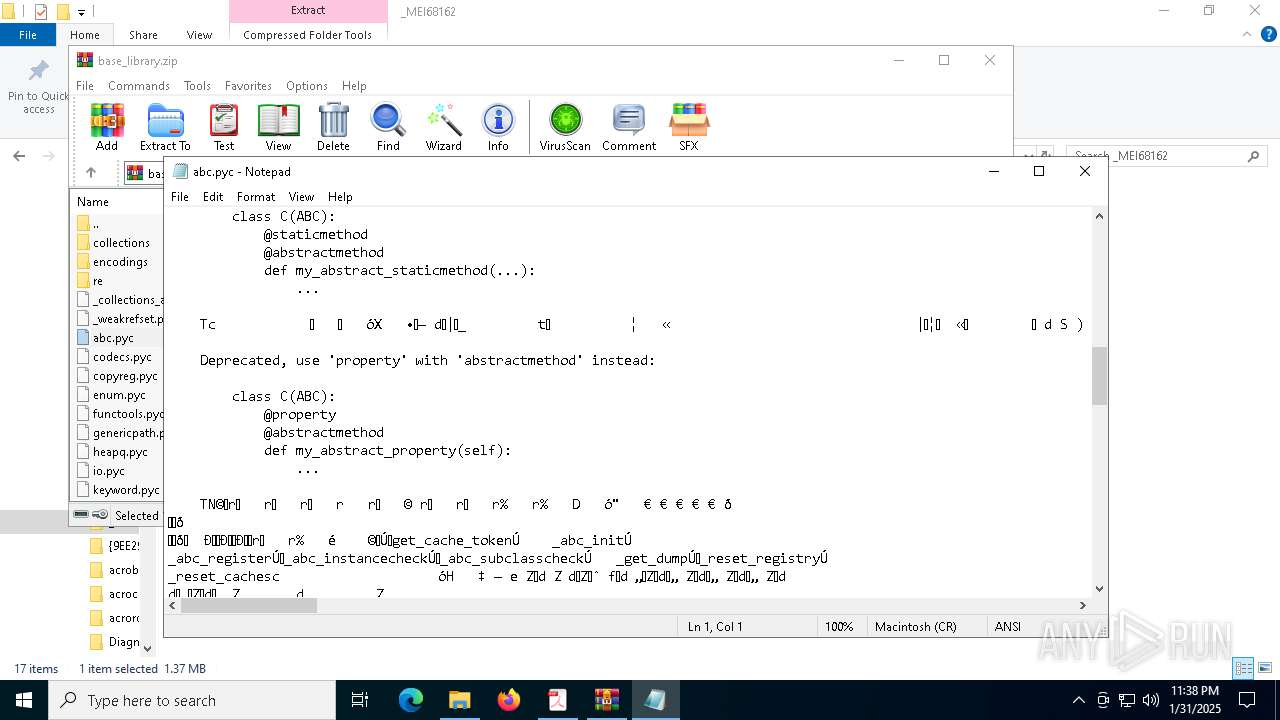Click the Extract To toolbar icon
Viewport: 1280px width, 720px height.
click(x=165, y=127)
